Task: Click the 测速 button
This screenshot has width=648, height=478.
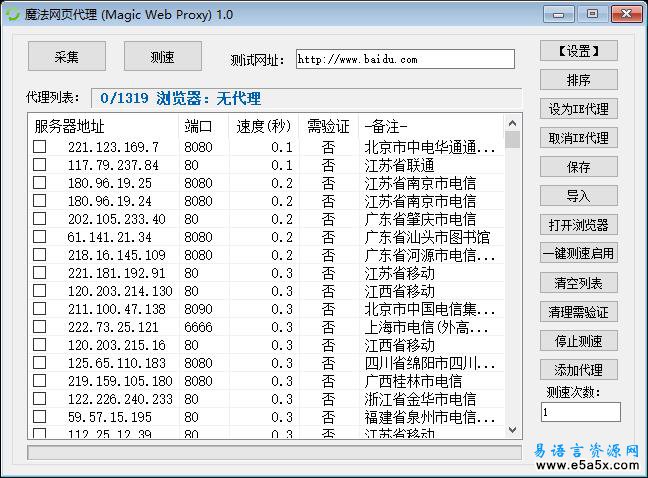Action: pyautogui.click(x=163, y=56)
